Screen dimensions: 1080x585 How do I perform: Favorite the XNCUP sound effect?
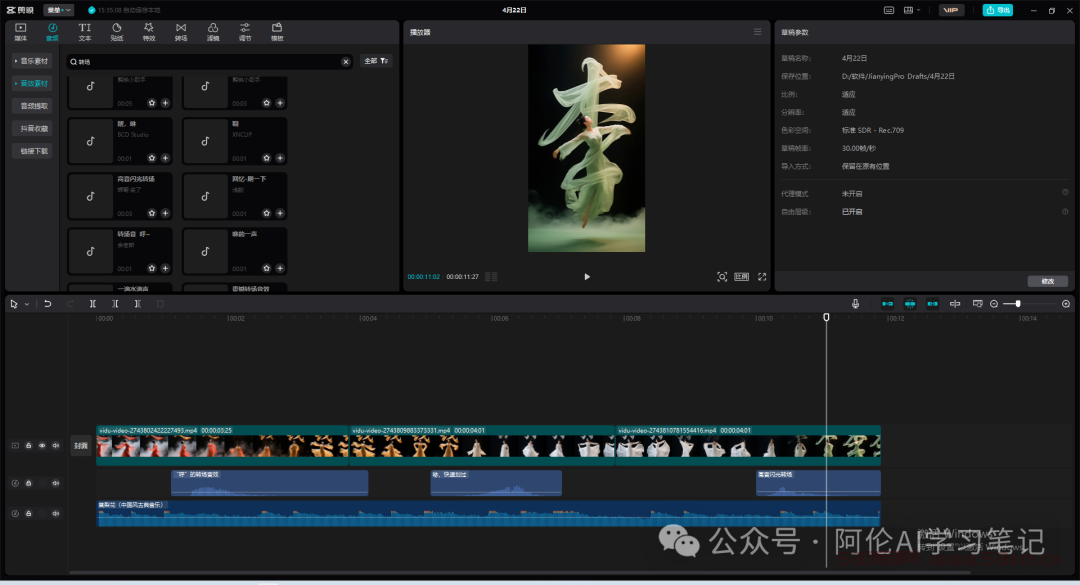click(267, 158)
